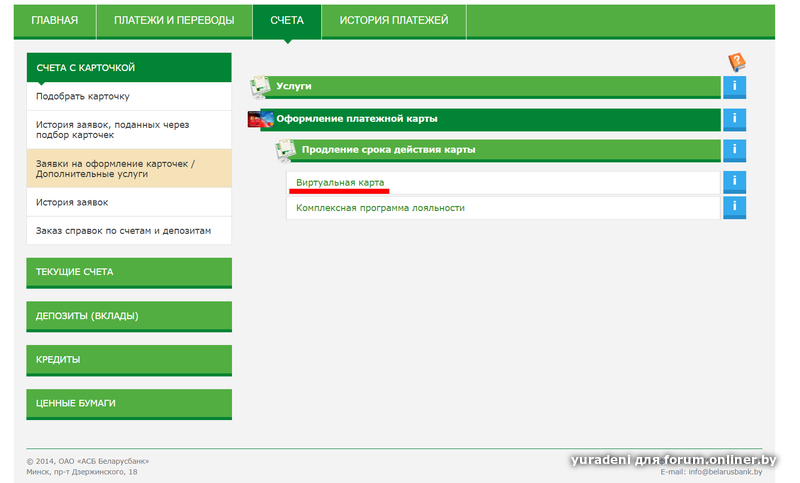This screenshot has width=800, height=483.
Task: Open the help book icon
Action: point(737,62)
